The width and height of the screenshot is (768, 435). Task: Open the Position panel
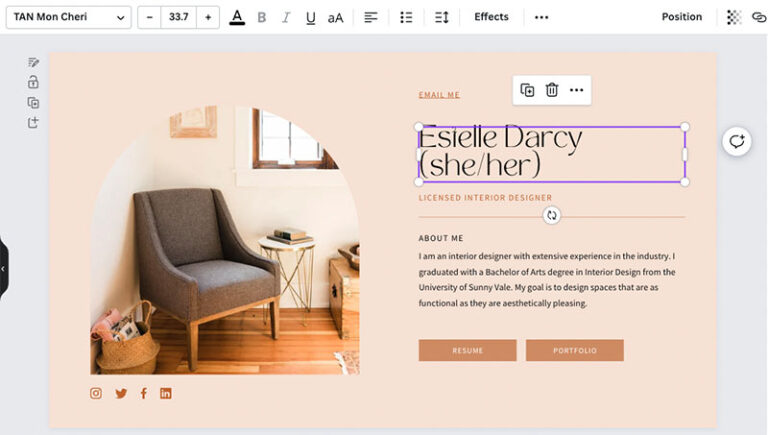point(682,17)
